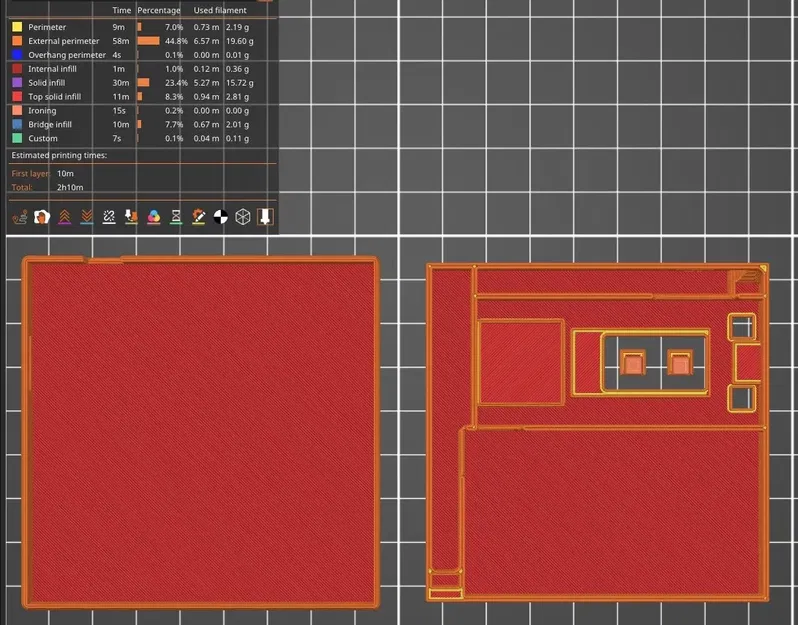This screenshot has height=625, width=798.
Task: Toggle shells cube icon
Action: (x=243, y=217)
